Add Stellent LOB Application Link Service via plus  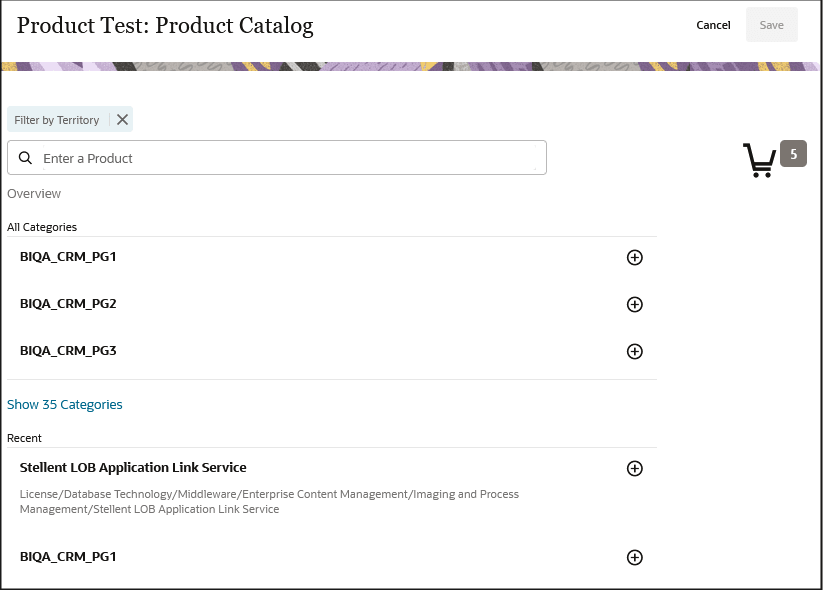pyautogui.click(x=634, y=468)
